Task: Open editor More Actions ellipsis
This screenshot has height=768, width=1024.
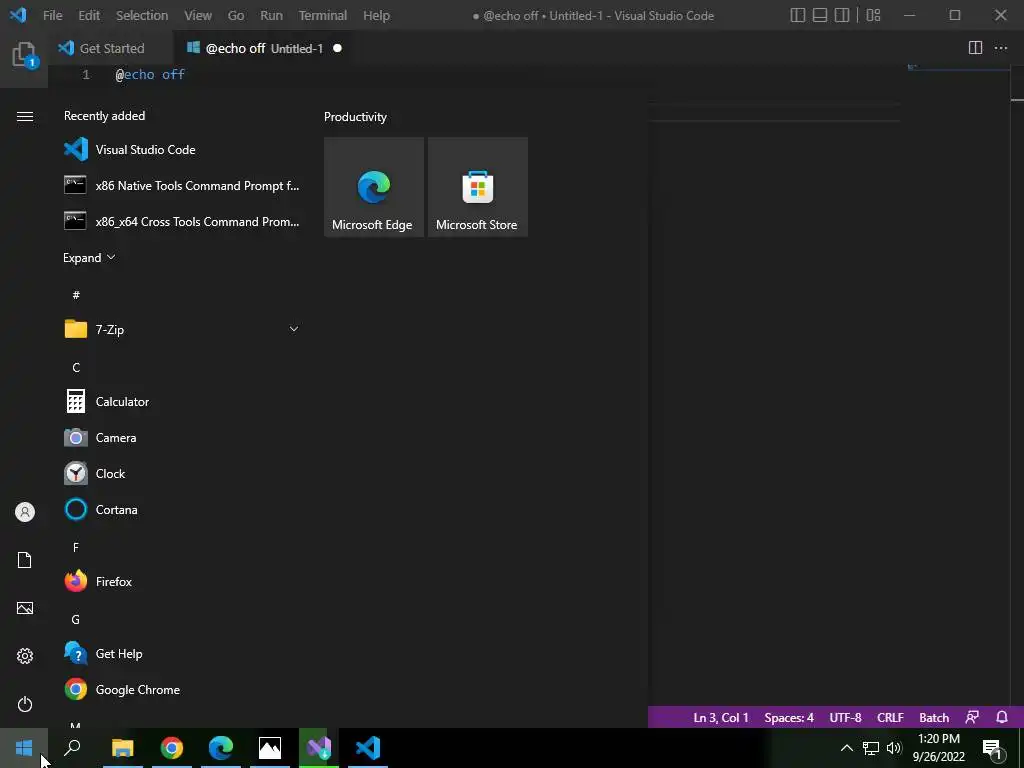Action: 1000,48
